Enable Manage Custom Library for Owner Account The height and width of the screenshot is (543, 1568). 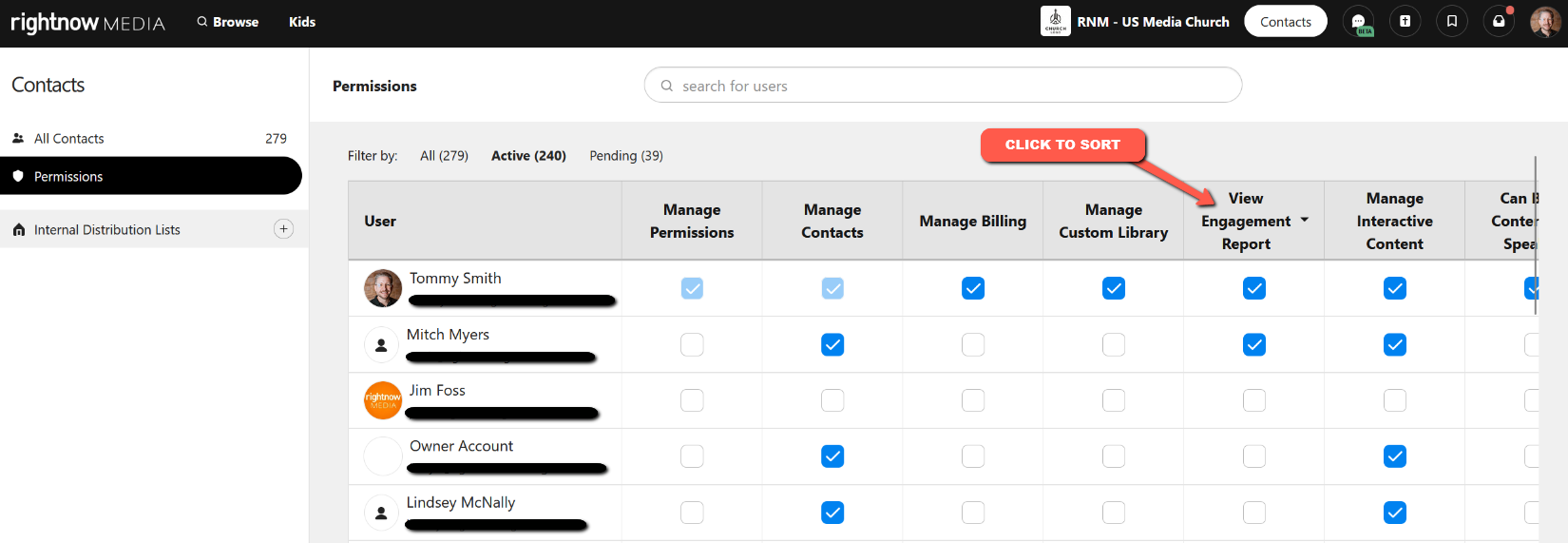pos(1114,456)
